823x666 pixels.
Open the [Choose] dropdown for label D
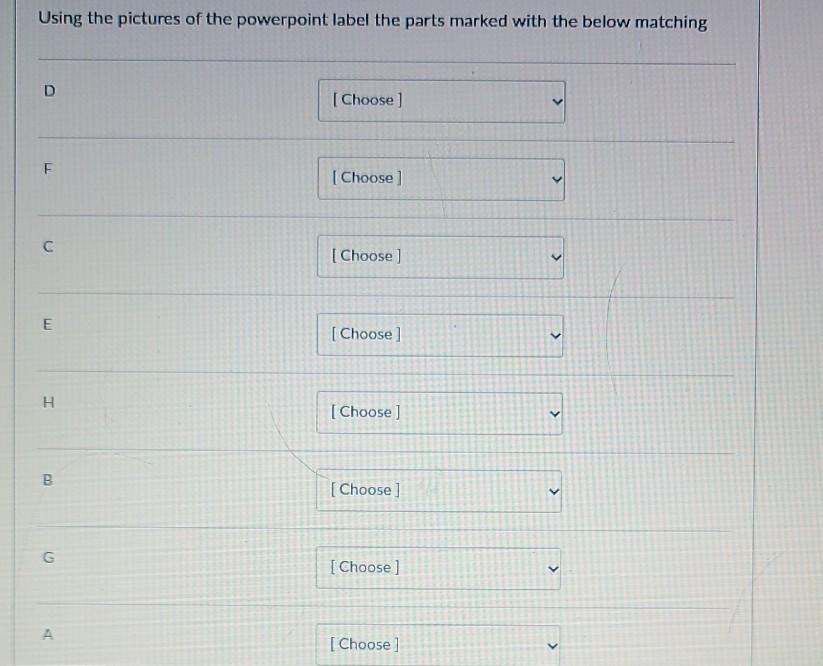[x=440, y=100]
